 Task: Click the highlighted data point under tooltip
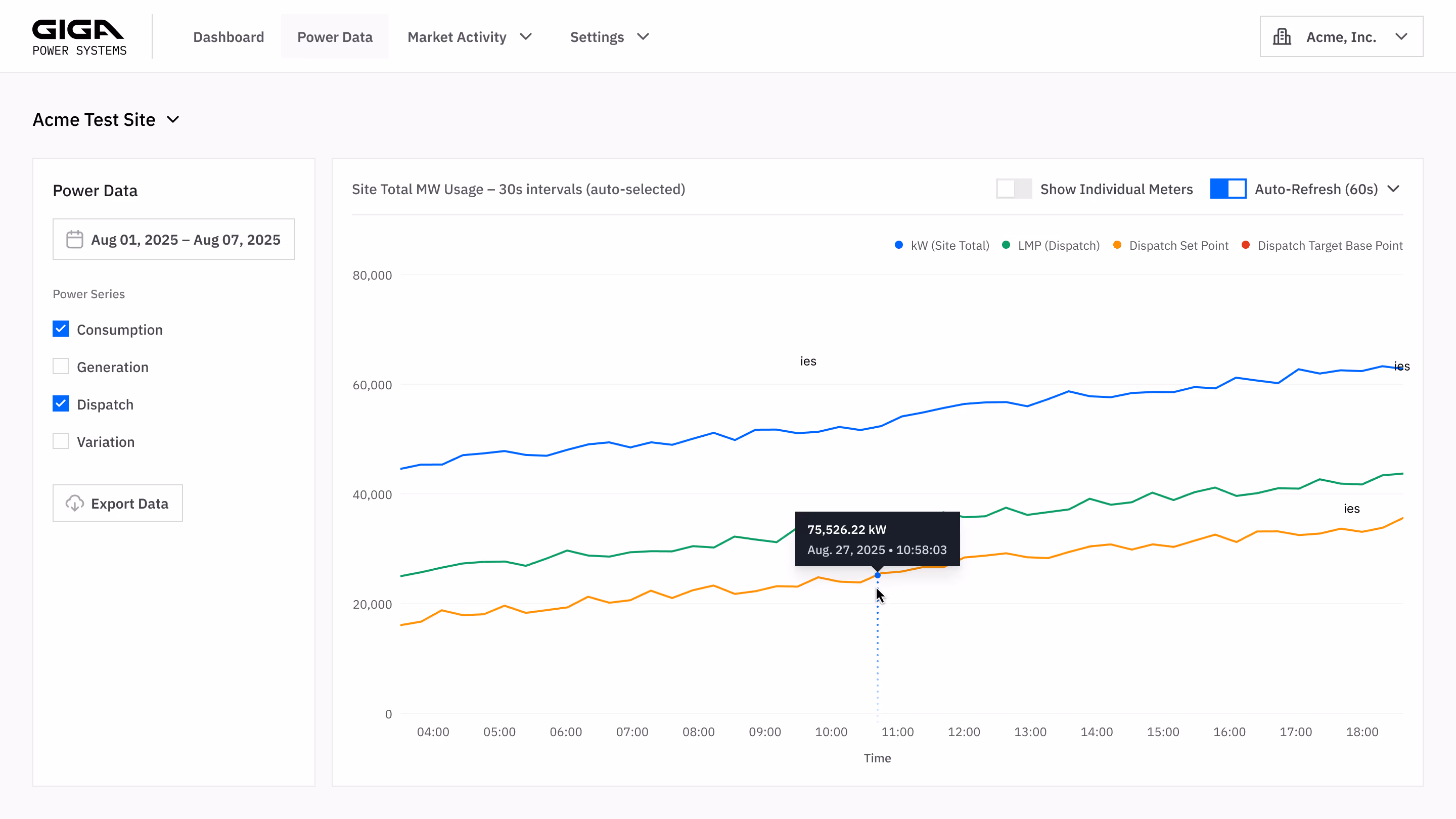pyautogui.click(x=877, y=575)
